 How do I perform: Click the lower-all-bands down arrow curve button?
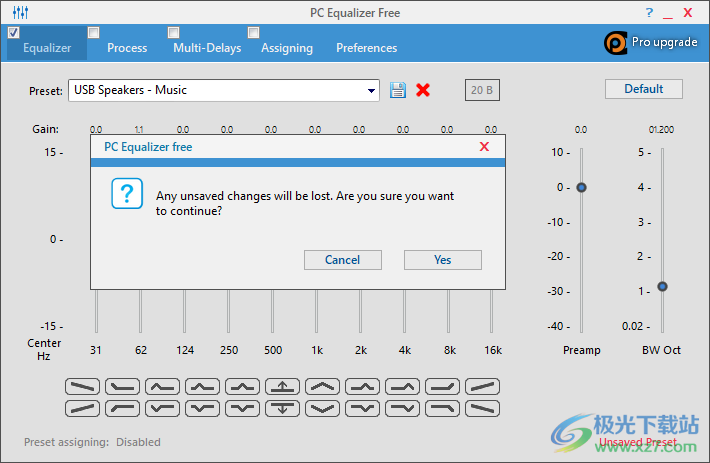tap(283, 408)
